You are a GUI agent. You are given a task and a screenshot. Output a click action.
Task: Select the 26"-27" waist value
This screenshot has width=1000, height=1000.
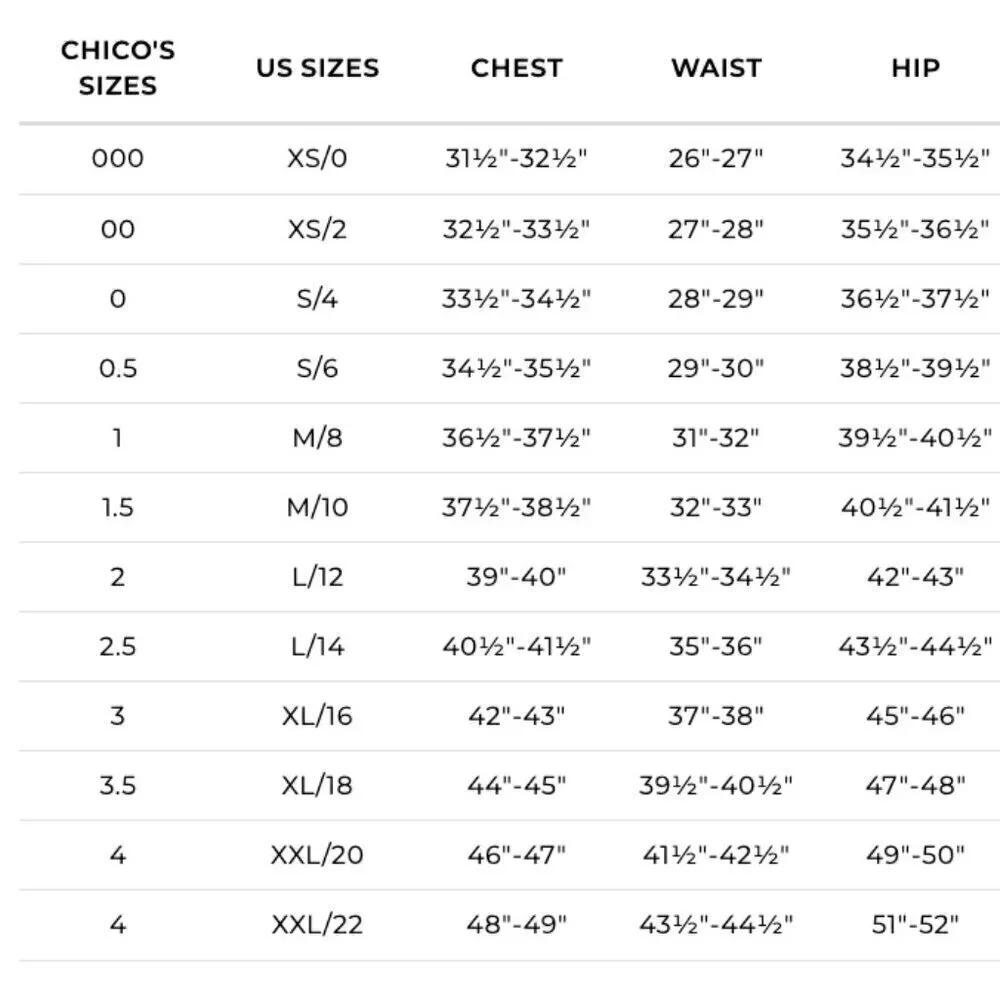(x=716, y=159)
